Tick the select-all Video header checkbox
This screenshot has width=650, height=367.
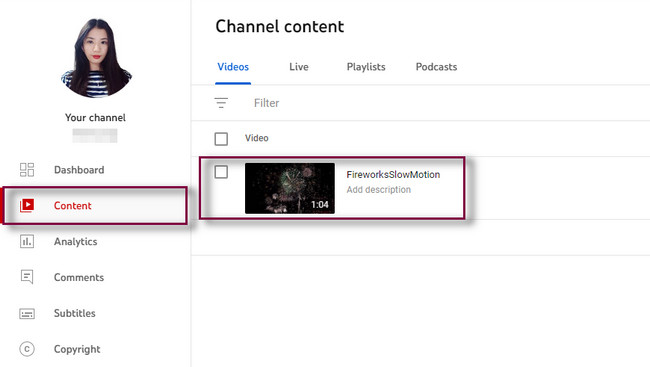(221, 139)
